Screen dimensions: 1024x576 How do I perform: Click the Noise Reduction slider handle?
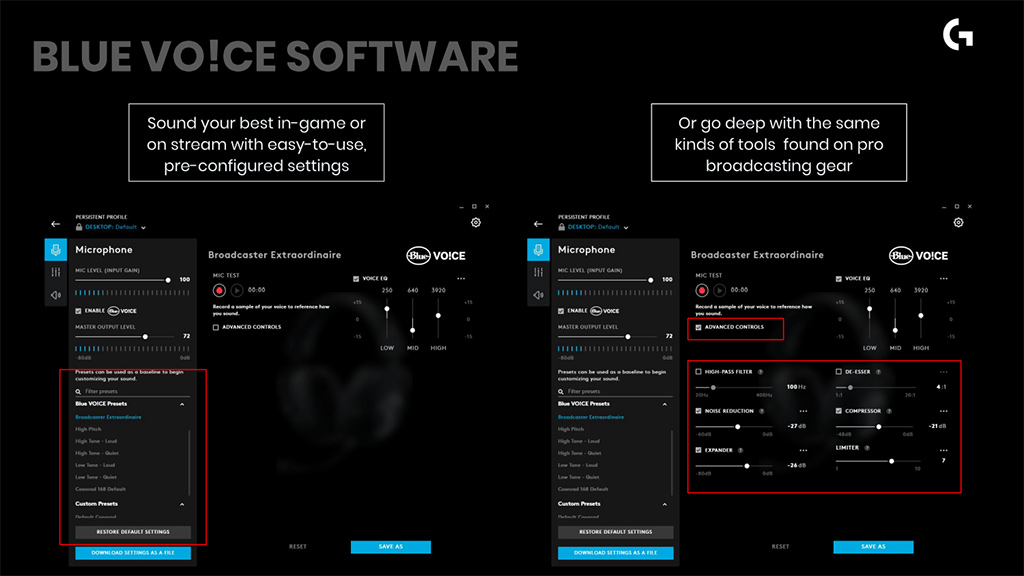coord(737,426)
